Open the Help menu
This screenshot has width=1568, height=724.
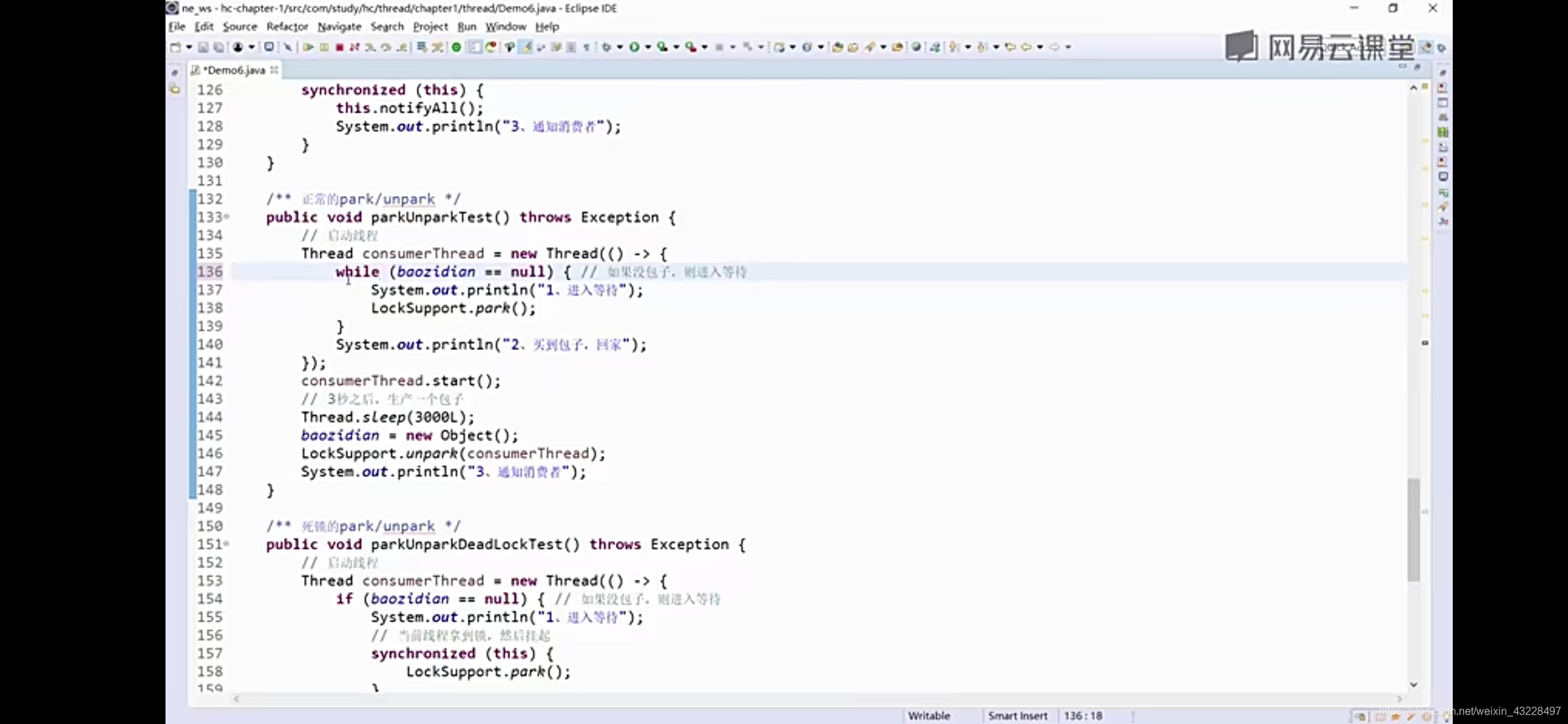pyautogui.click(x=547, y=27)
